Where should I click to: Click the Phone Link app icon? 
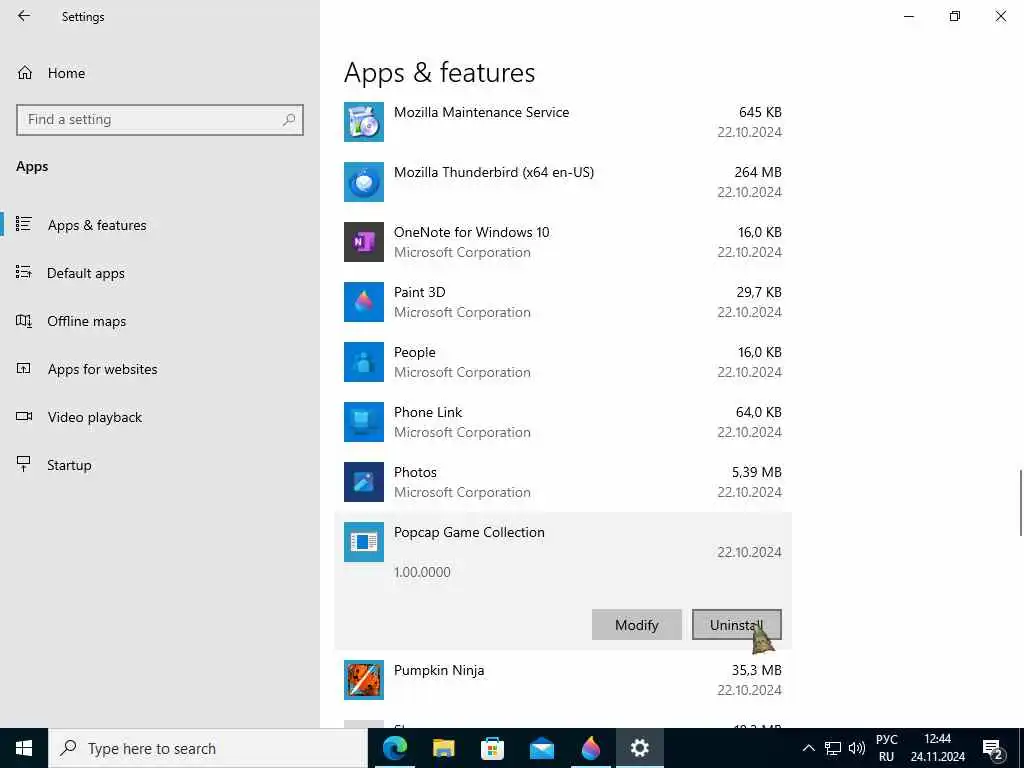pos(364,423)
